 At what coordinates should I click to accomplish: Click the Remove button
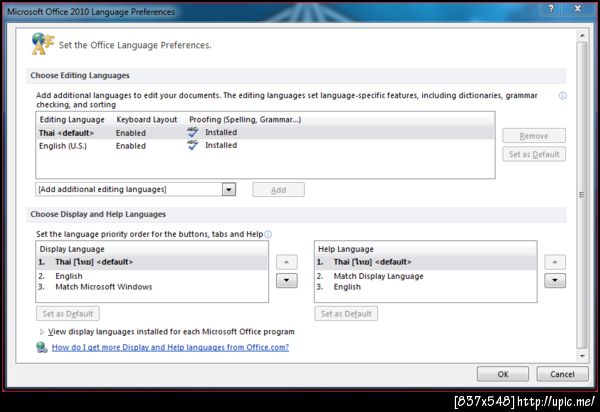(x=534, y=136)
